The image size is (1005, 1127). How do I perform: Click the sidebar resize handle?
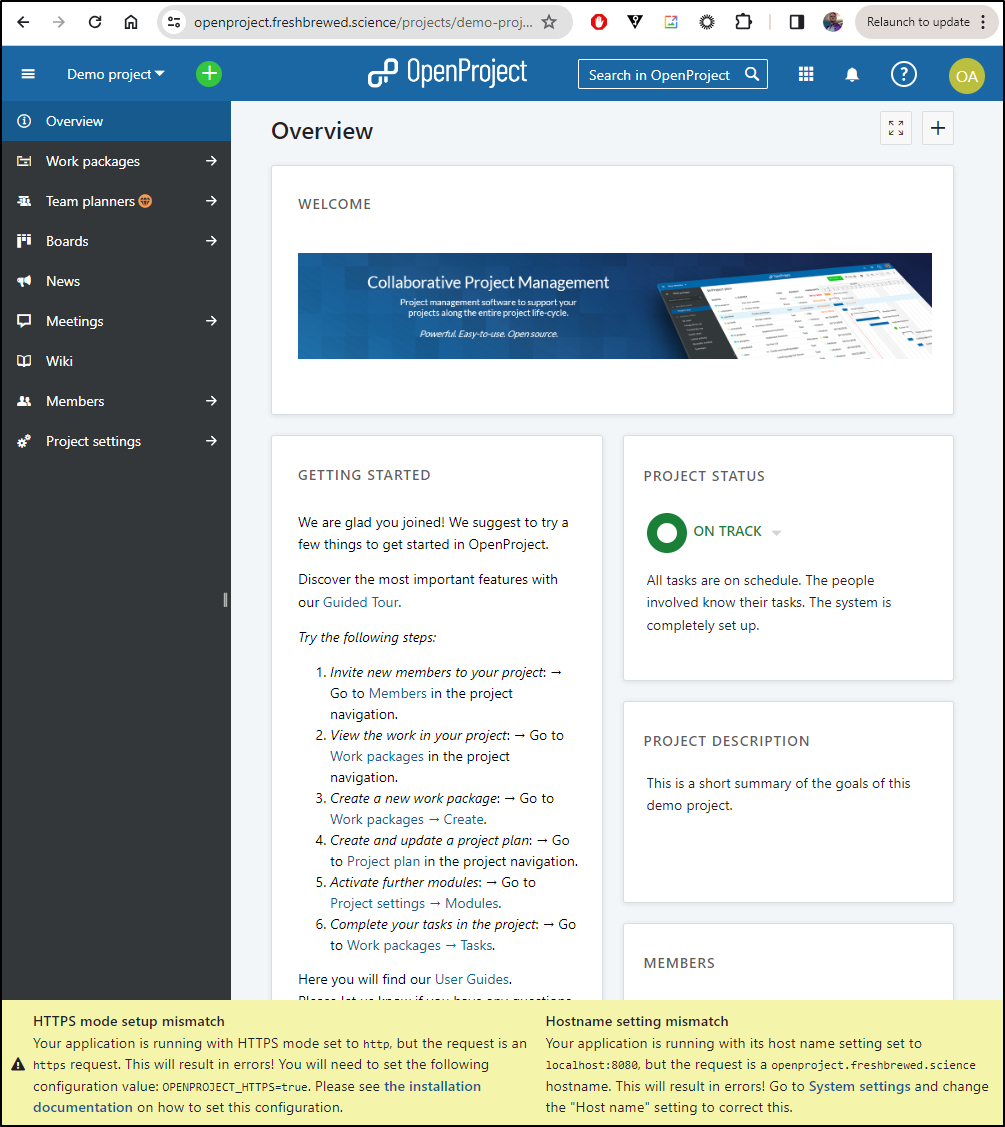226,600
